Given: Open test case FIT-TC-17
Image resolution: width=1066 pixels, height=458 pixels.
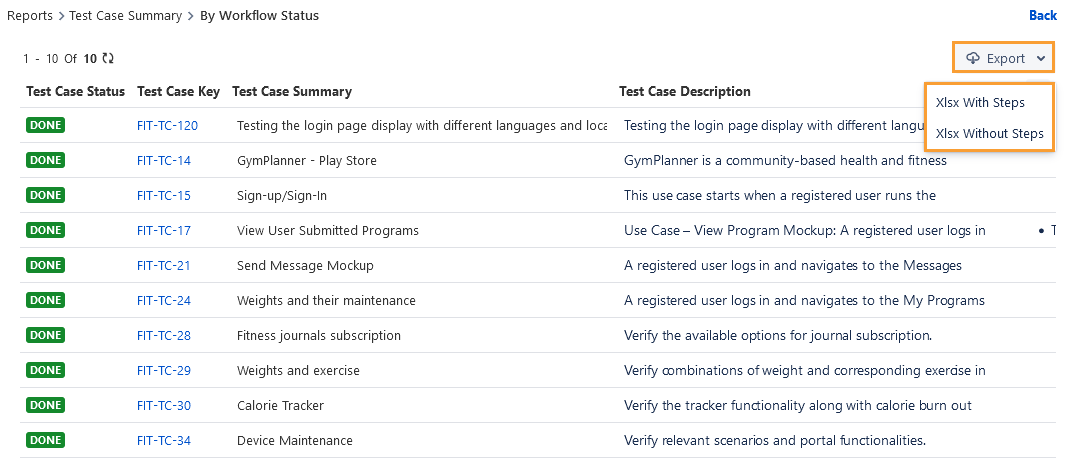Looking at the screenshot, I should (164, 230).
